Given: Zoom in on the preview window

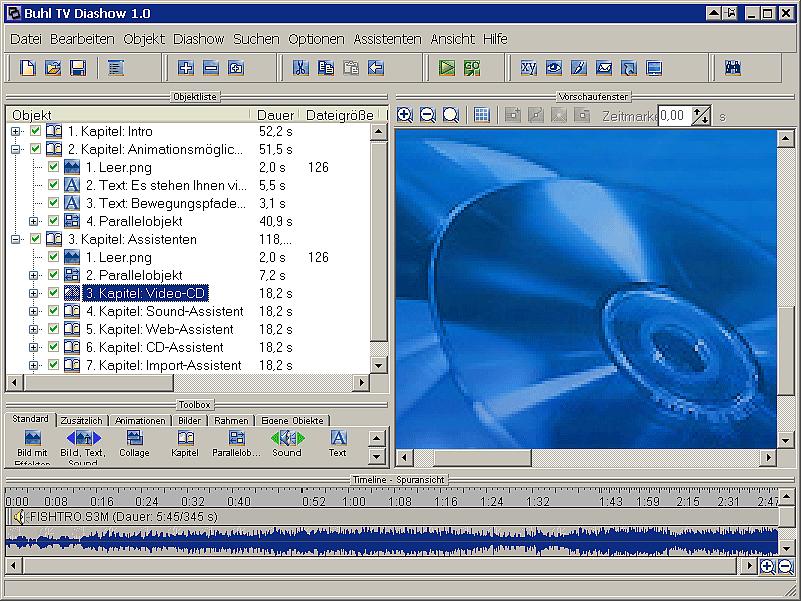Looking at the screenshot, I should [405, 115].
